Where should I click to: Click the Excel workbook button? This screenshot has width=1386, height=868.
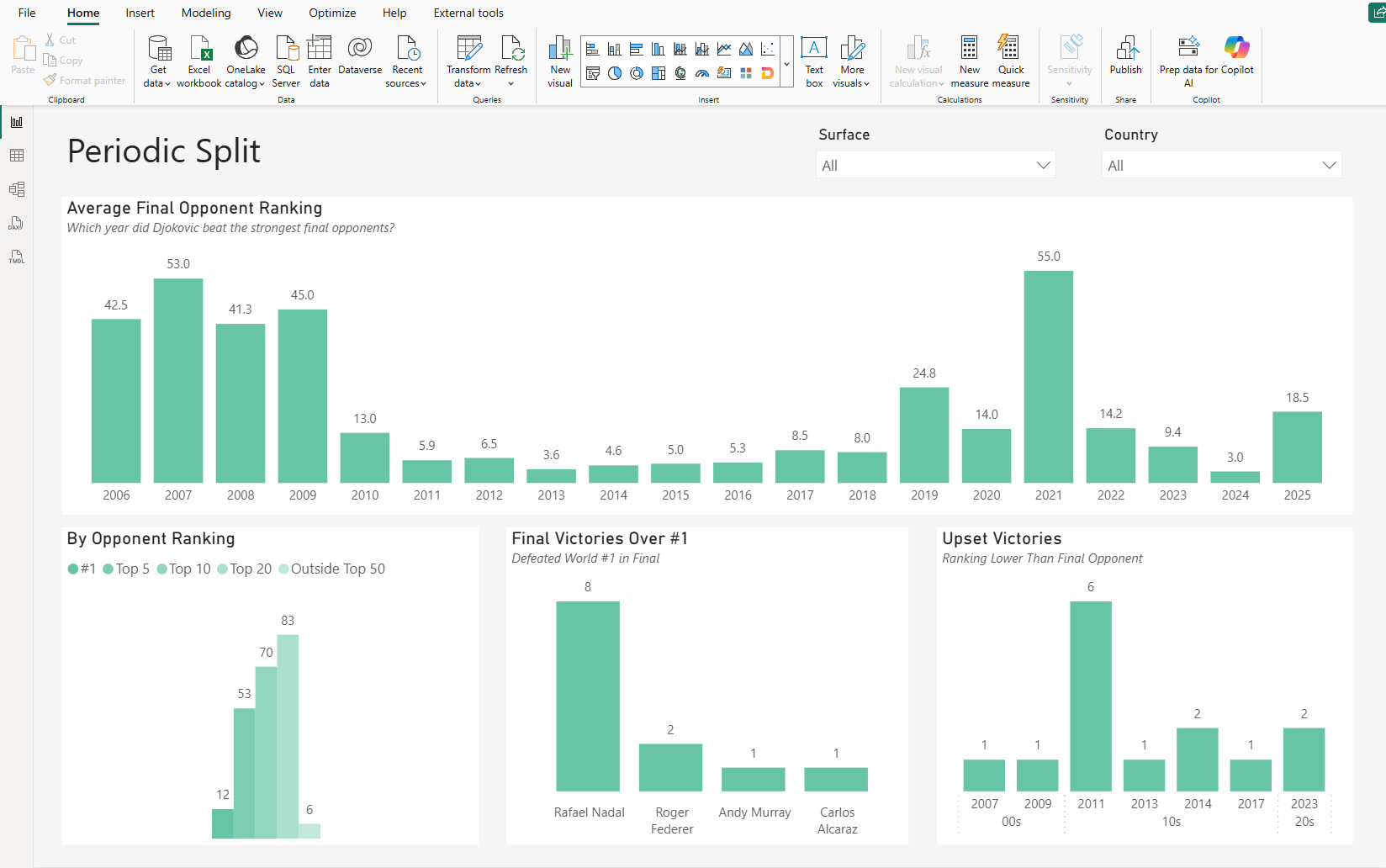click(199, 61)
